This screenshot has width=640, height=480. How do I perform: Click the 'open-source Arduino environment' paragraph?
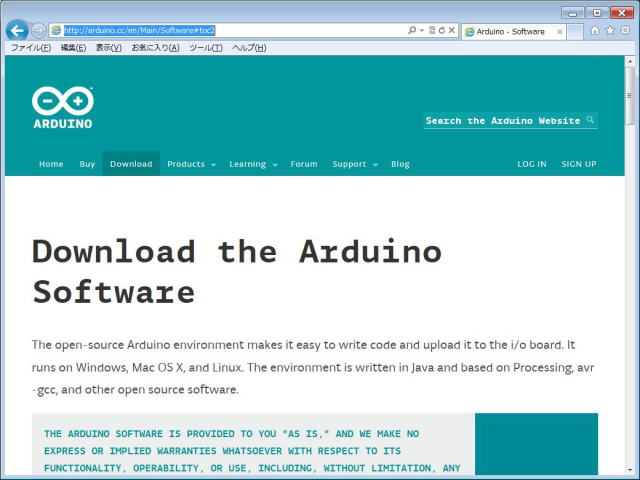[x=313, y=367]
